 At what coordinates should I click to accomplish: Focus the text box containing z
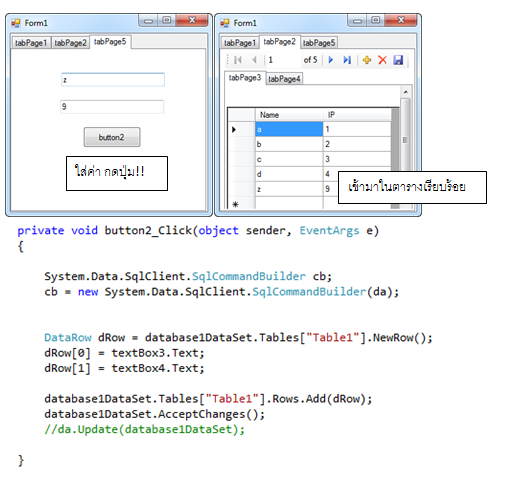click(113, 80)
